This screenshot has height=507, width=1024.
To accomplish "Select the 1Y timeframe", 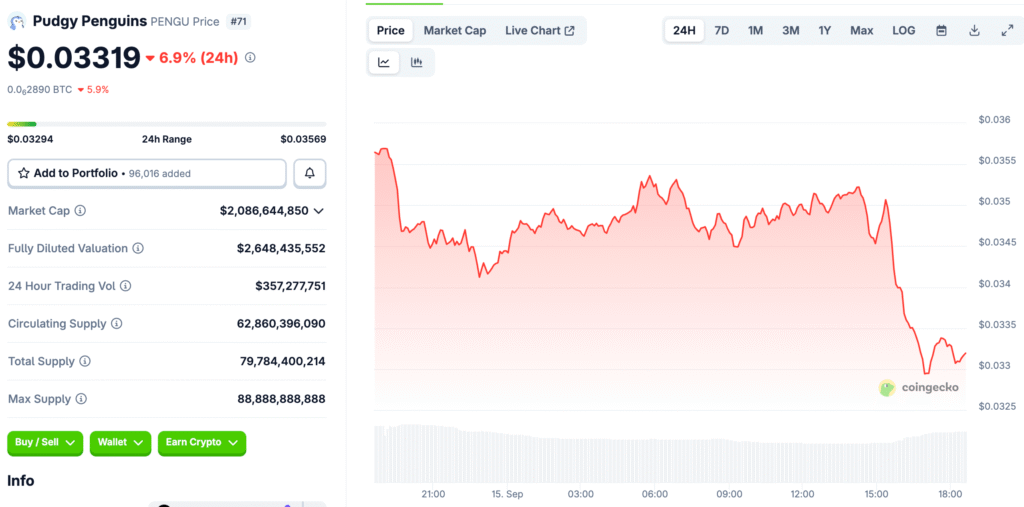I will pyautogui.click(x=825, y=31).
